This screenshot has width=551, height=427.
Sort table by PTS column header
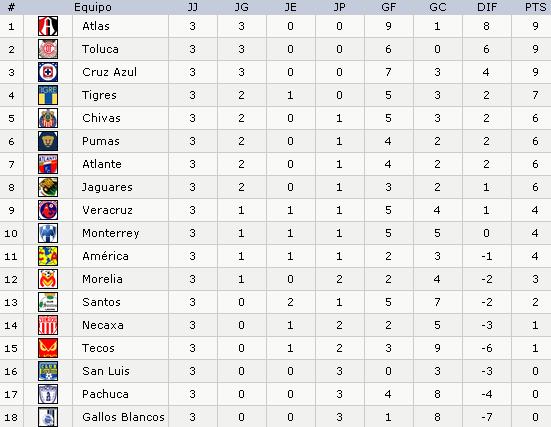tap(535, 7)
